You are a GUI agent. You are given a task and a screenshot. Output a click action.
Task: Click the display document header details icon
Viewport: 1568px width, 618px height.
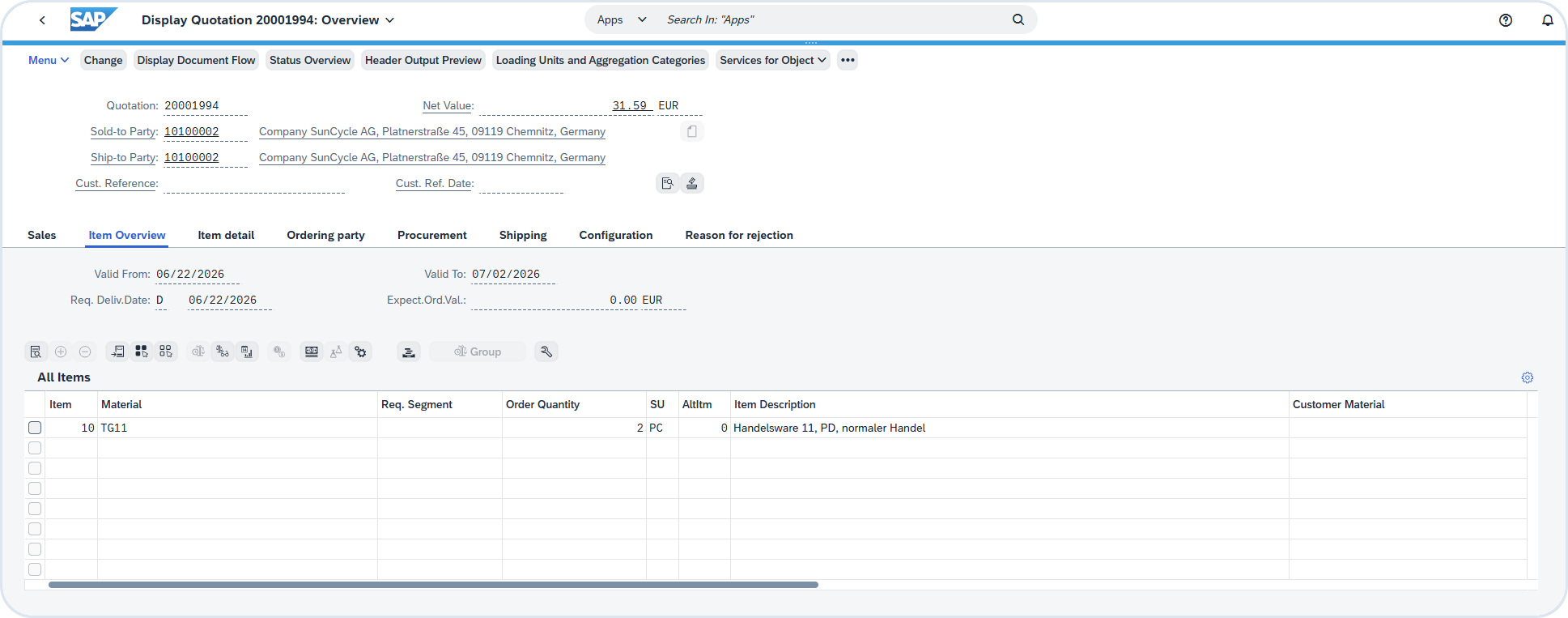coord(667,183)
